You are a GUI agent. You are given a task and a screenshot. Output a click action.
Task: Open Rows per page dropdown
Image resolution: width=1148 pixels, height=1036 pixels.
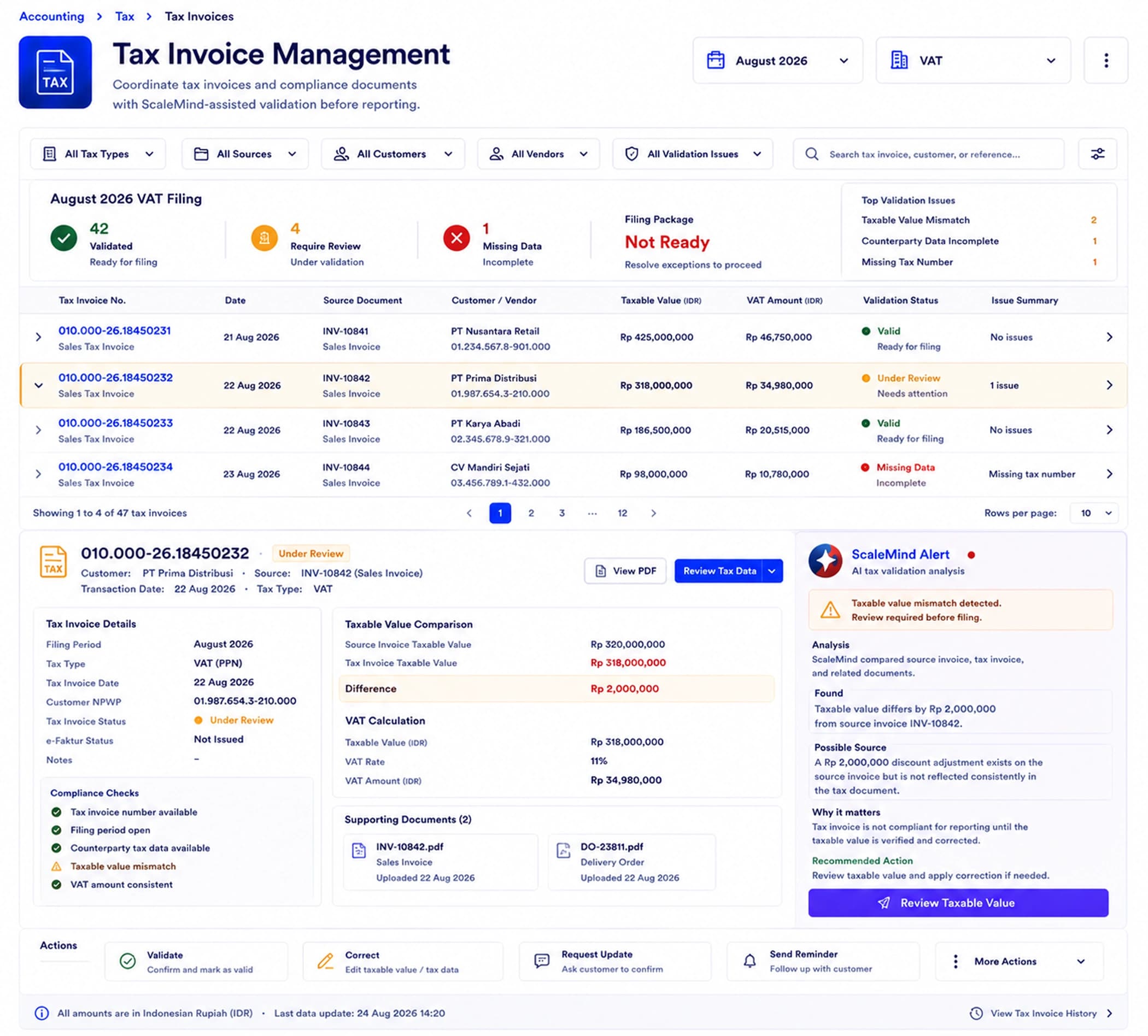[1093, 513]
